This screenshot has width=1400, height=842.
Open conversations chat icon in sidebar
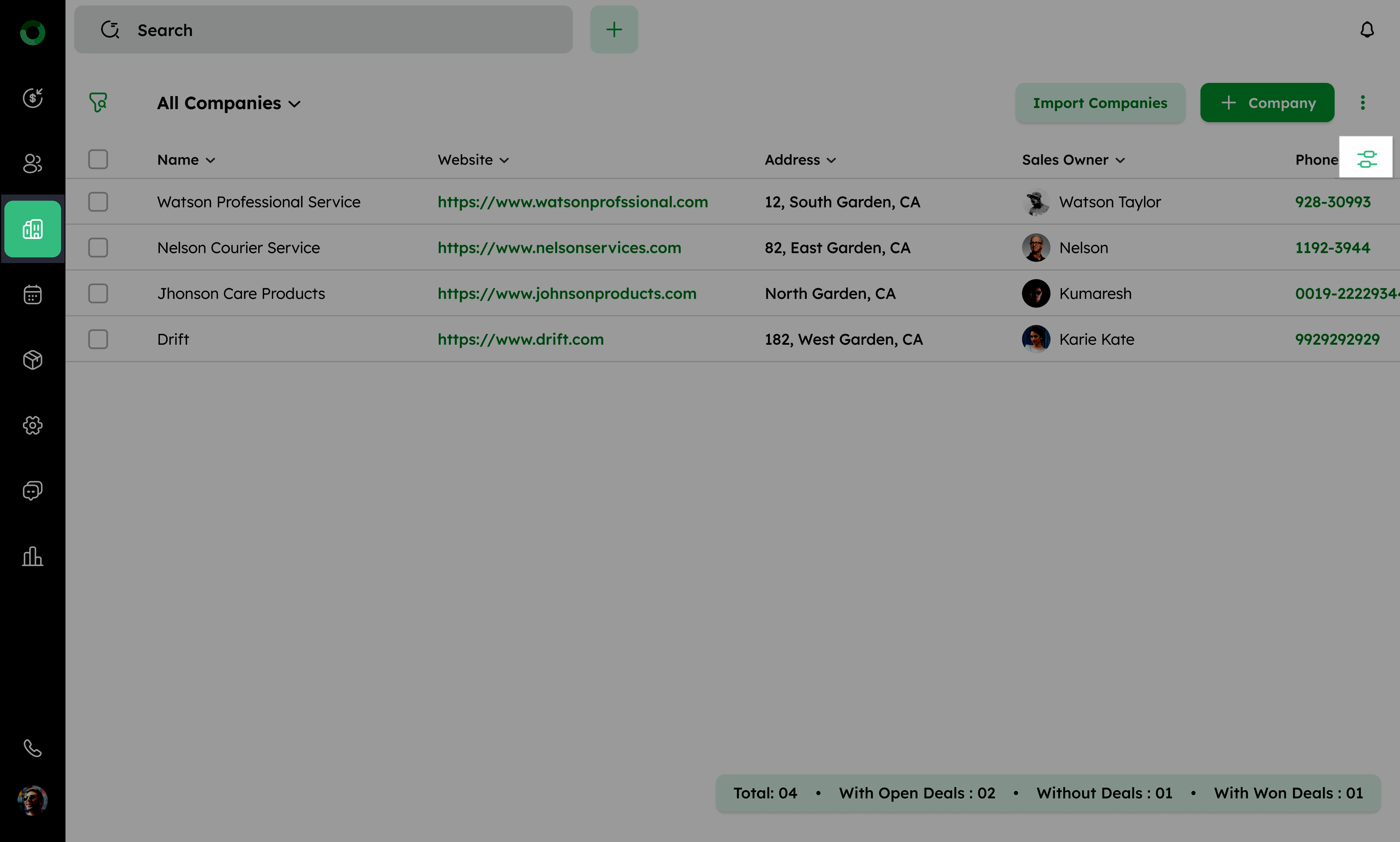(x=32, y=490)
